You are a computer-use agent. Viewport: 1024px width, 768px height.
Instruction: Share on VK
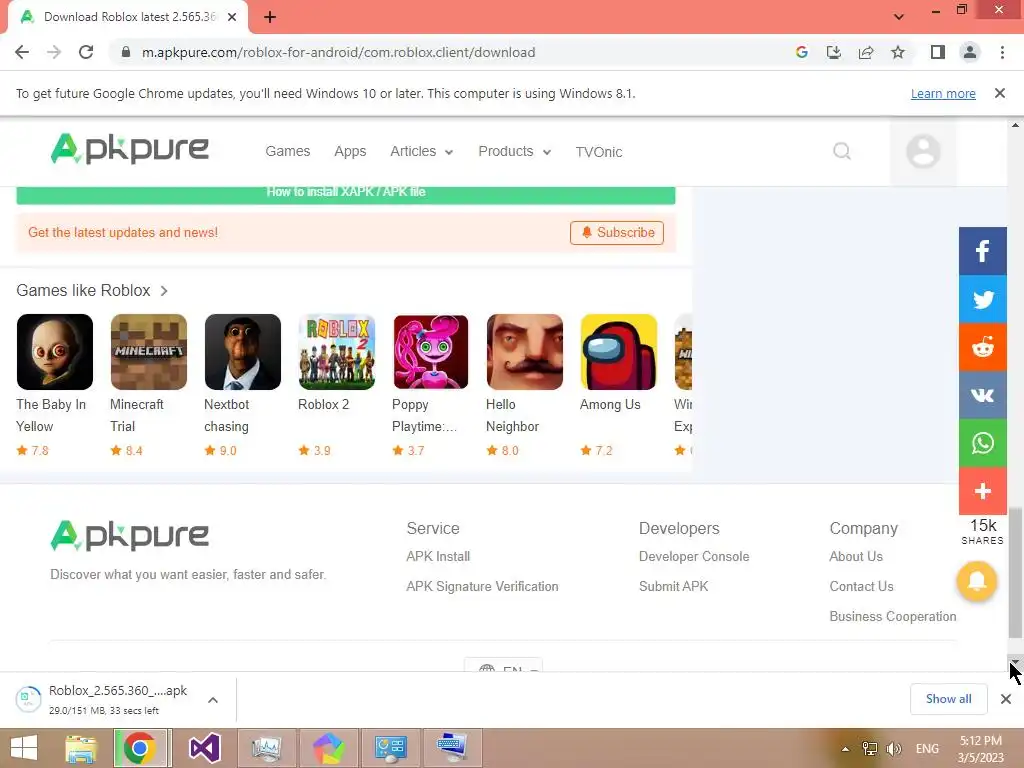(x=982, y=394)
